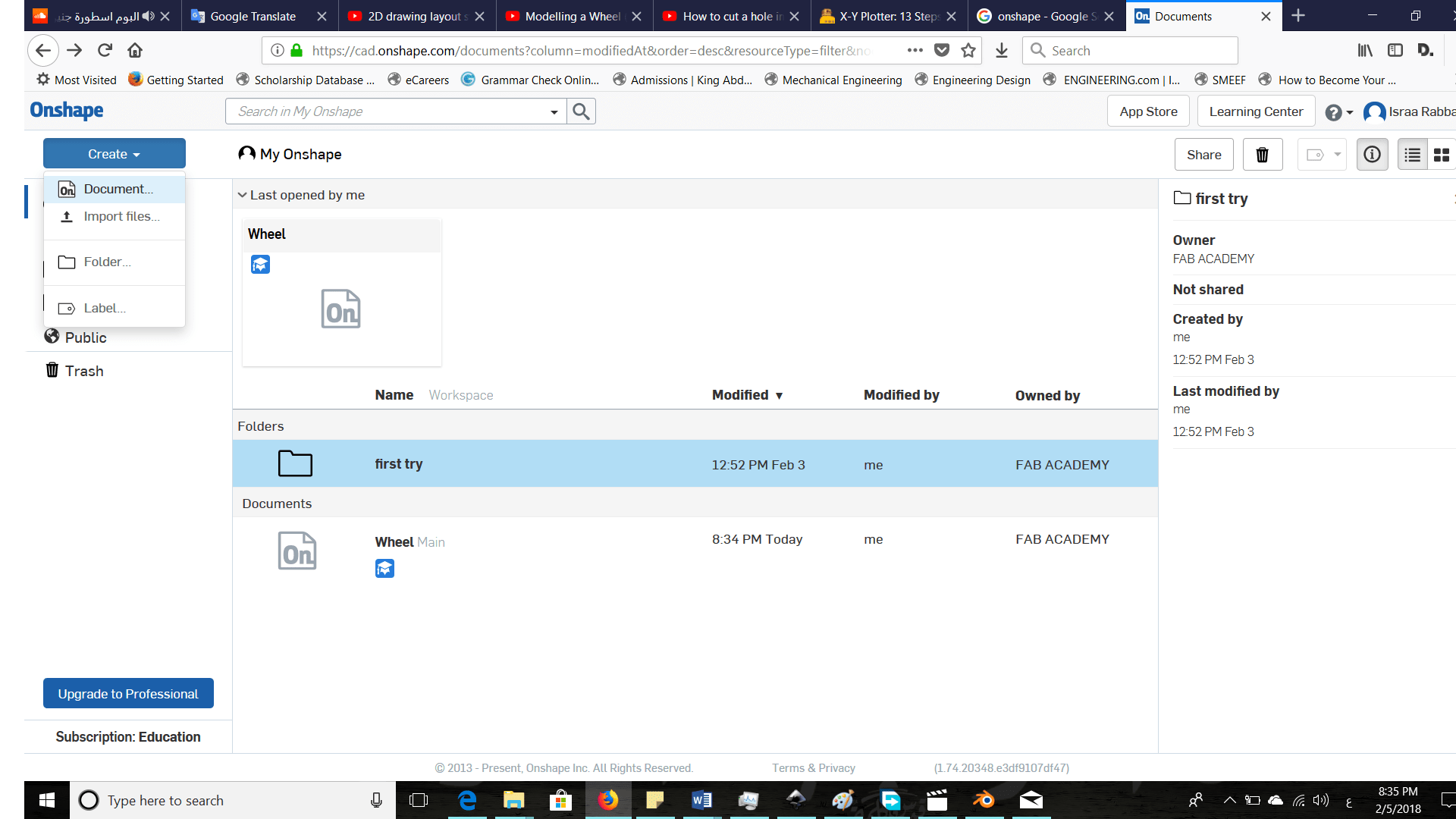Viewport: 1456px width, 819px height.
Task: Click the Wheel Main document name
Action: pos(409,542)
